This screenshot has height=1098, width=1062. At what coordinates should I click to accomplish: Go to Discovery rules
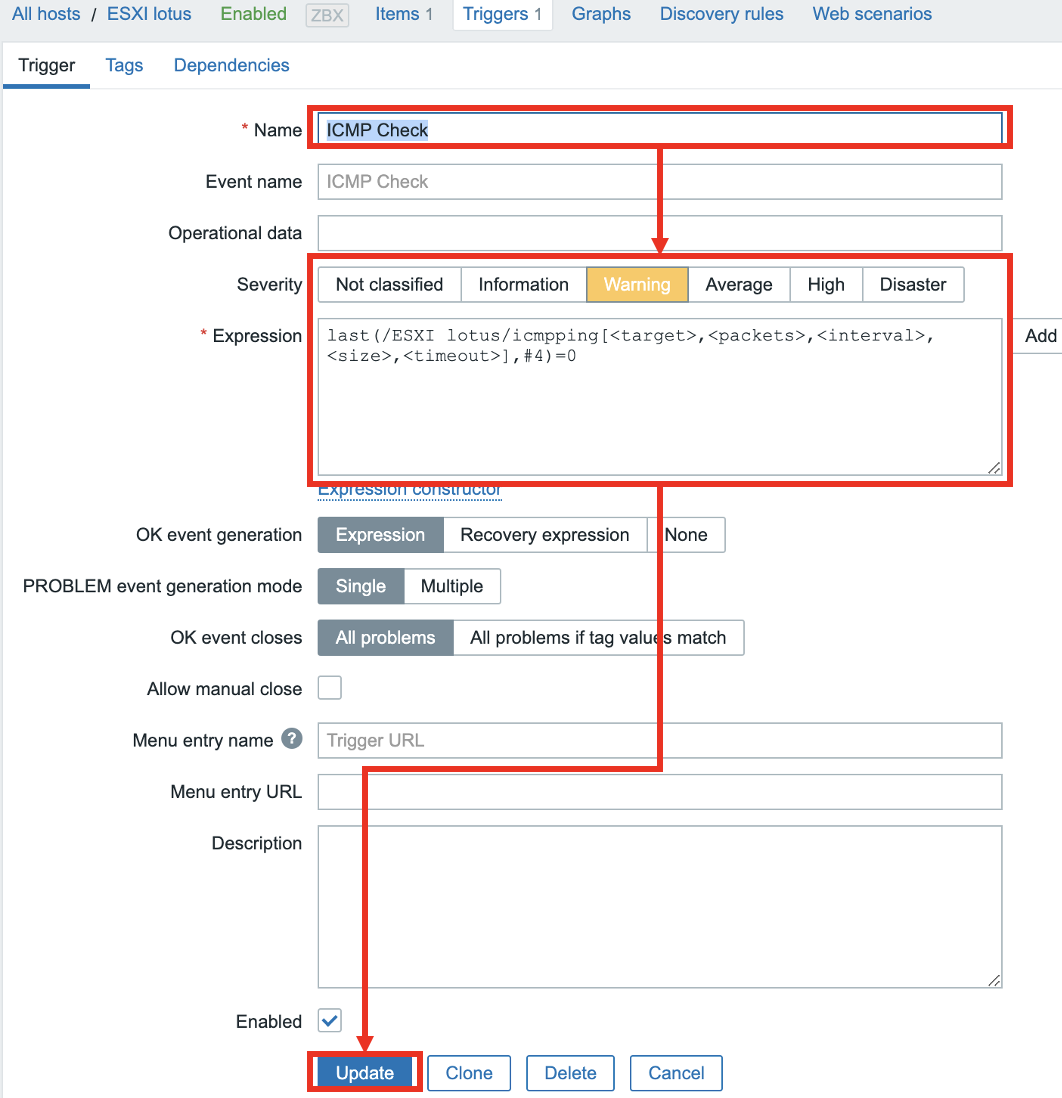721,14
